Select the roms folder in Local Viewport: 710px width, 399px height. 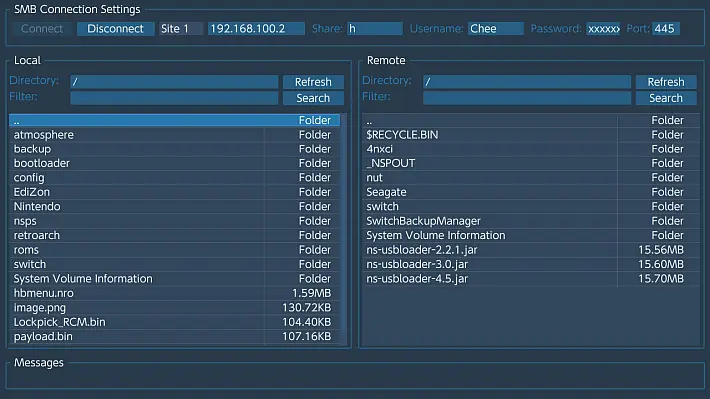tap(174, 250)
